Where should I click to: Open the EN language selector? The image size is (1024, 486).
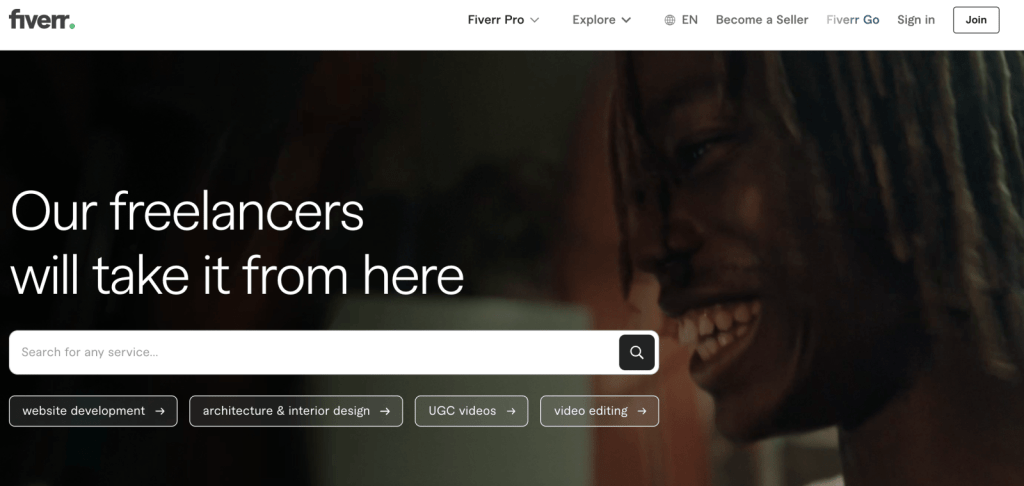tap(681, 20)
